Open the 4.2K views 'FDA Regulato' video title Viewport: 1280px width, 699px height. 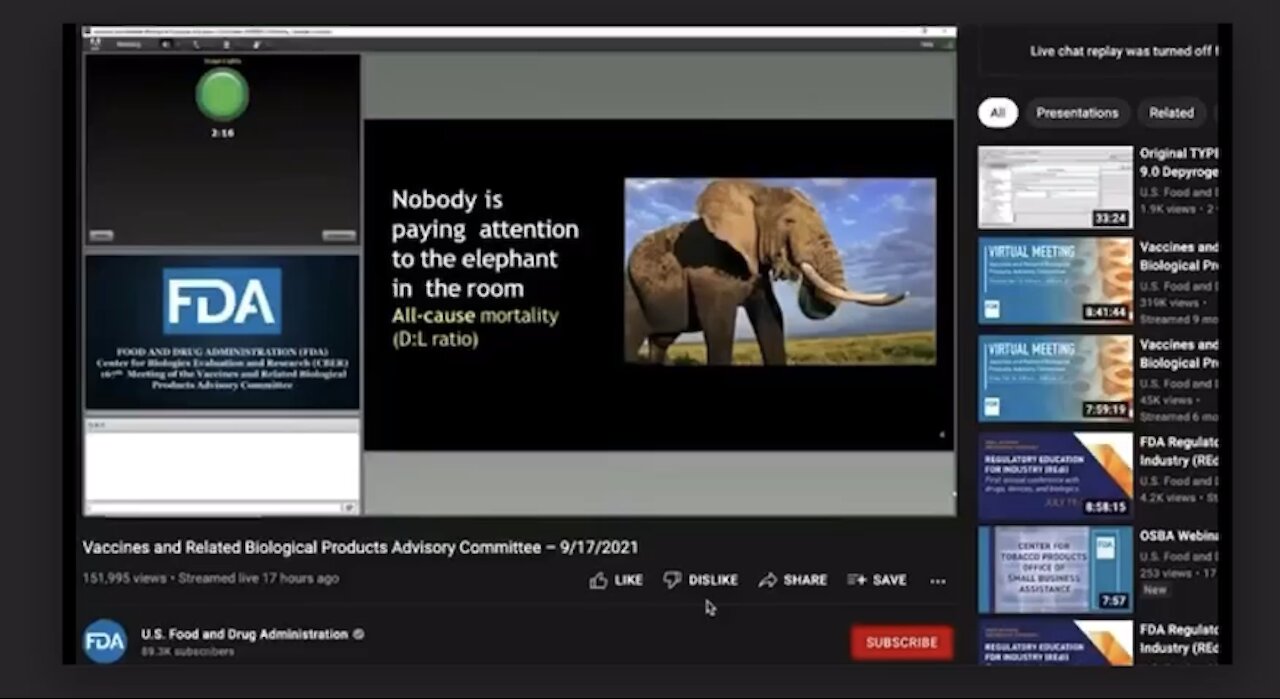coord(1178,451)
